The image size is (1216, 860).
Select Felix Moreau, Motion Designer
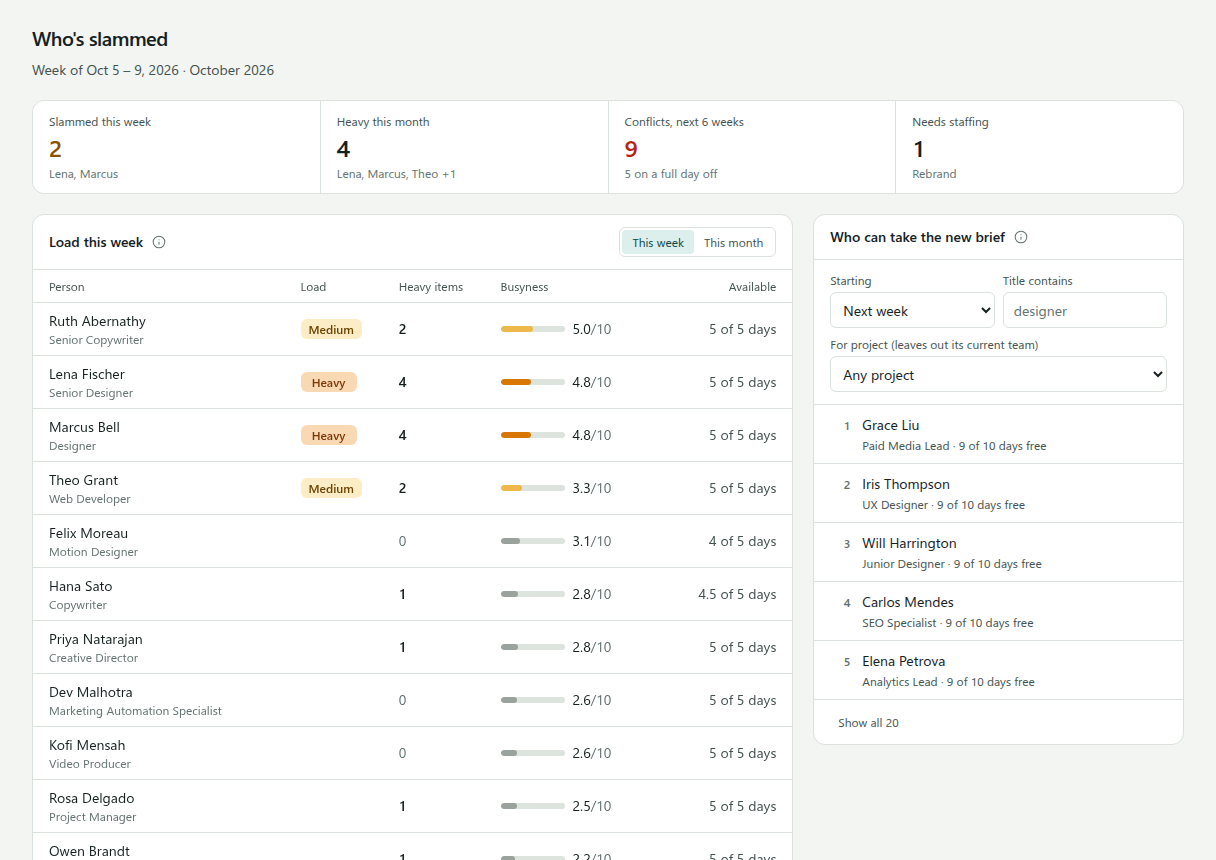412,541
